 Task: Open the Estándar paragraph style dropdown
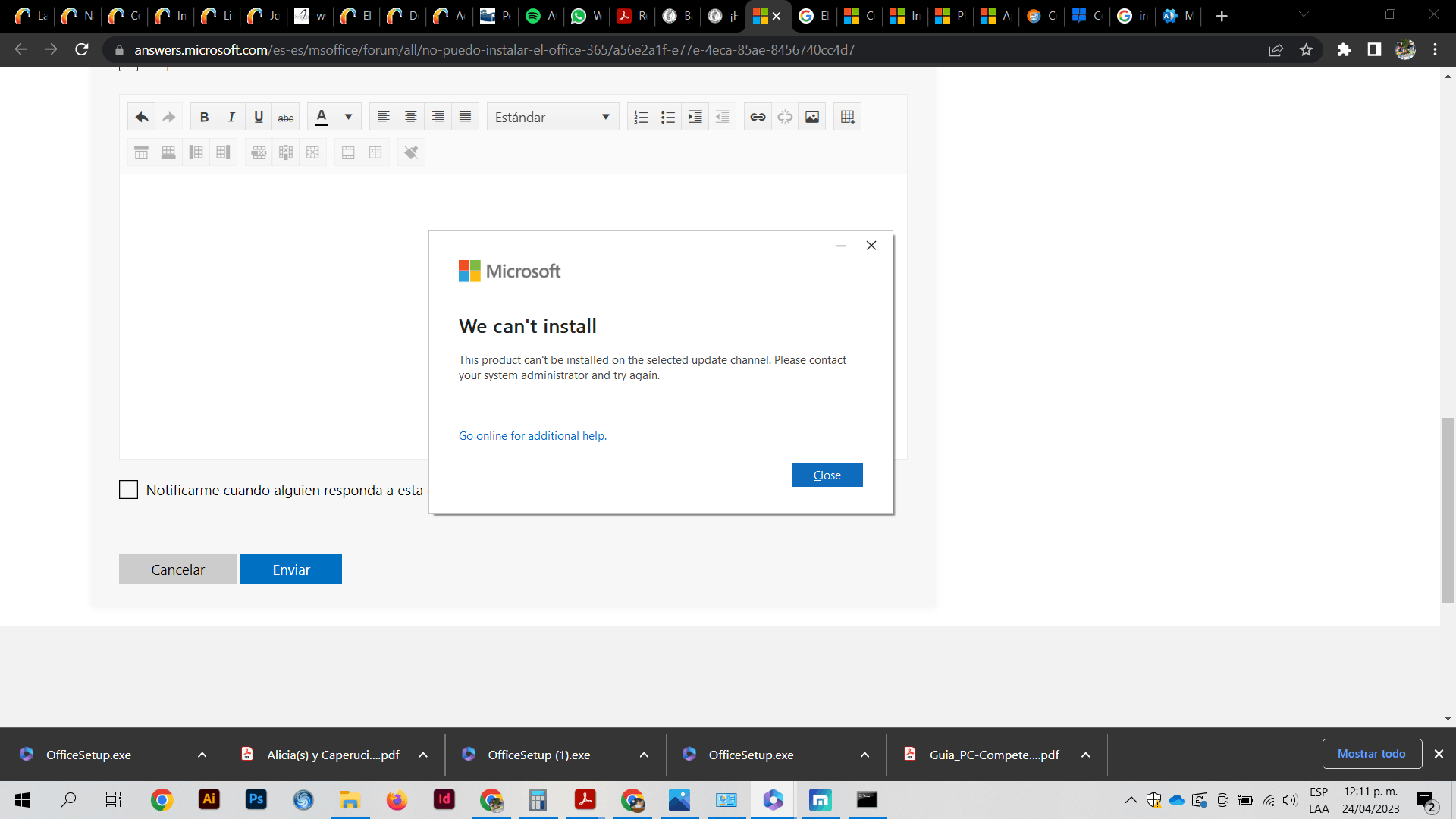pos(552,117)
